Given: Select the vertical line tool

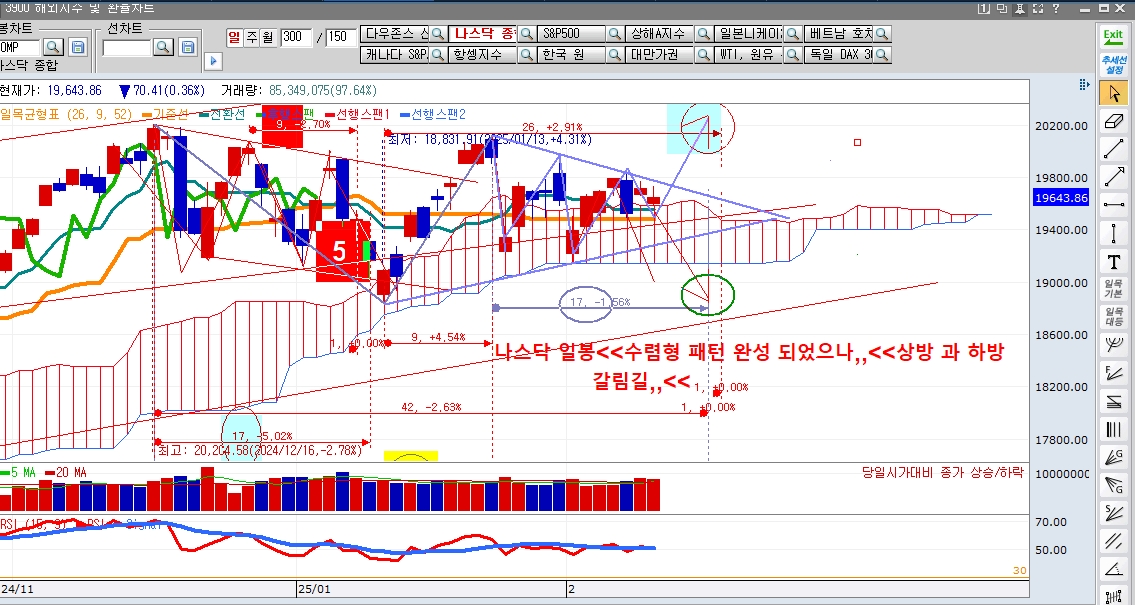Looking at the screenshot, I should tap(1113, 233).
